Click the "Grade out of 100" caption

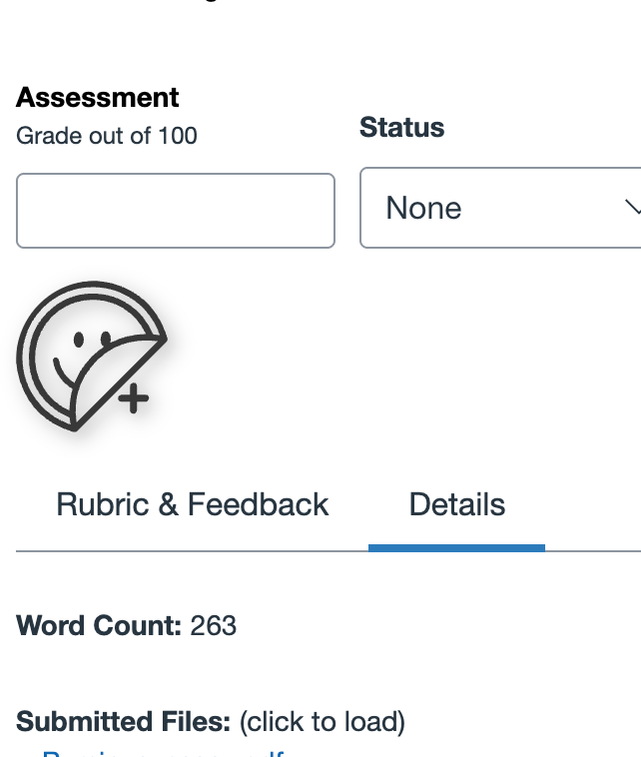(106, 135)
